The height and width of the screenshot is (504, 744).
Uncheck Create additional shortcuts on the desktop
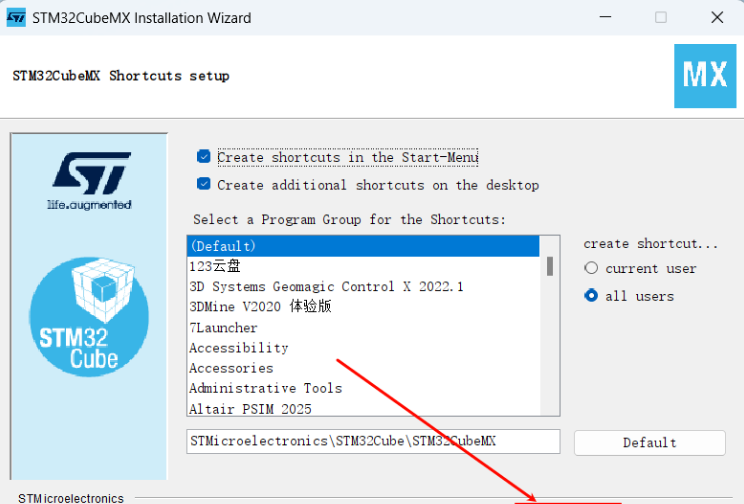coord(204,184)
